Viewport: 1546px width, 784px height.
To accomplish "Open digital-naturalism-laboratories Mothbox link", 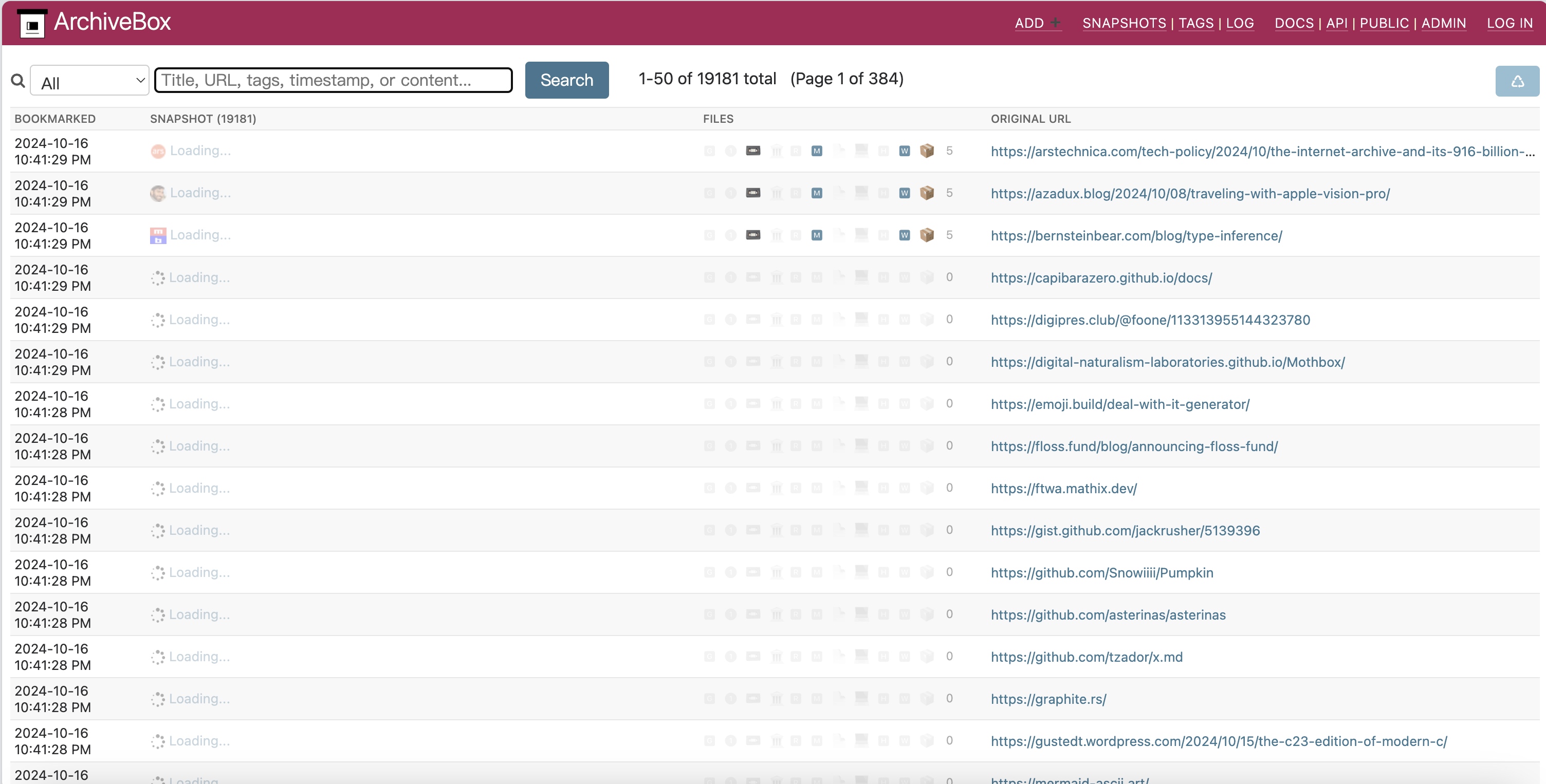I will [1167, 361].
